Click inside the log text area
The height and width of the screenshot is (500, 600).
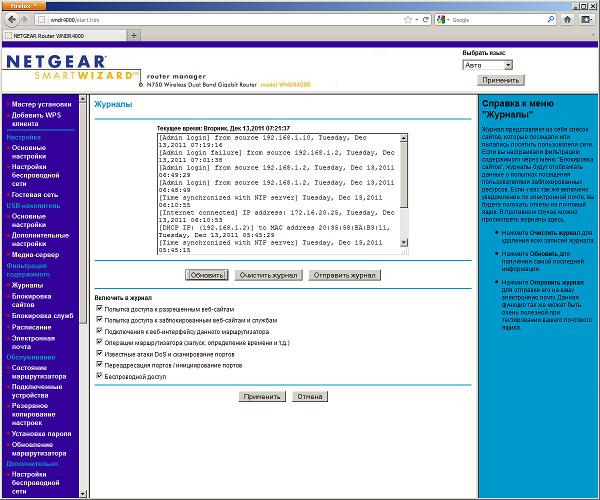point(279,194)
